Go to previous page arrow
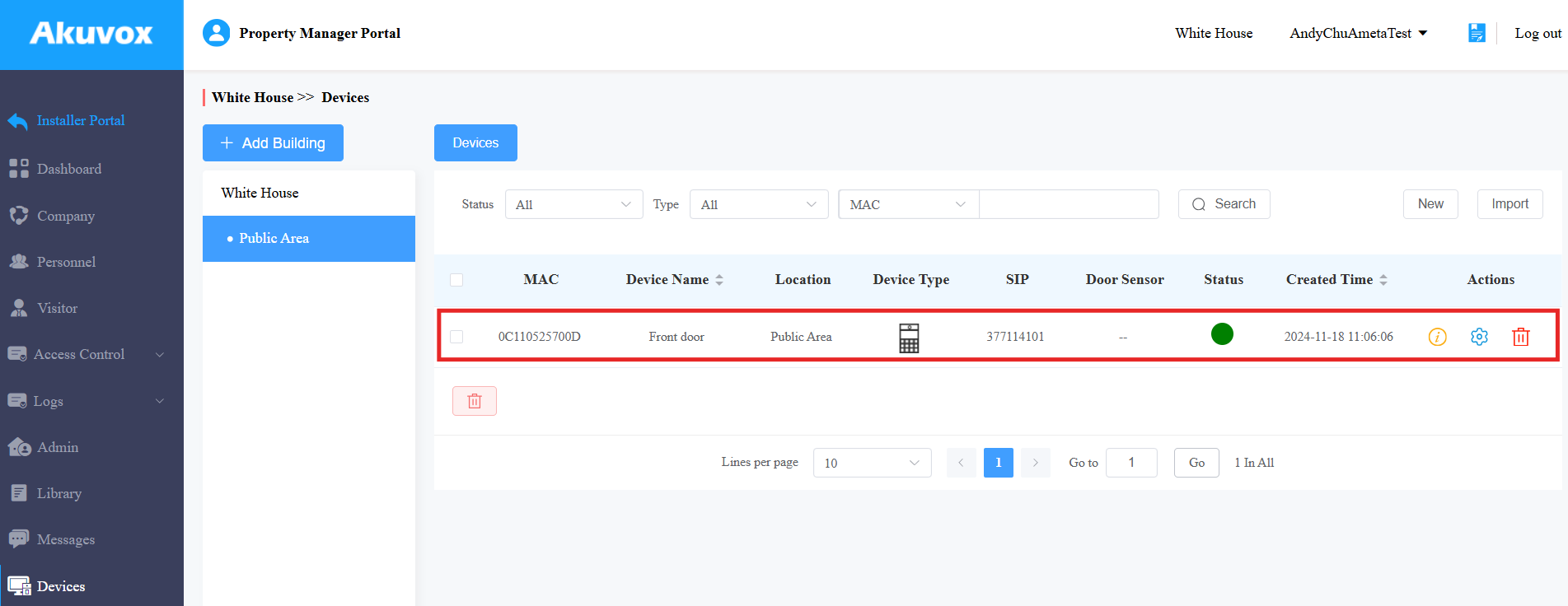 point(961,463)
